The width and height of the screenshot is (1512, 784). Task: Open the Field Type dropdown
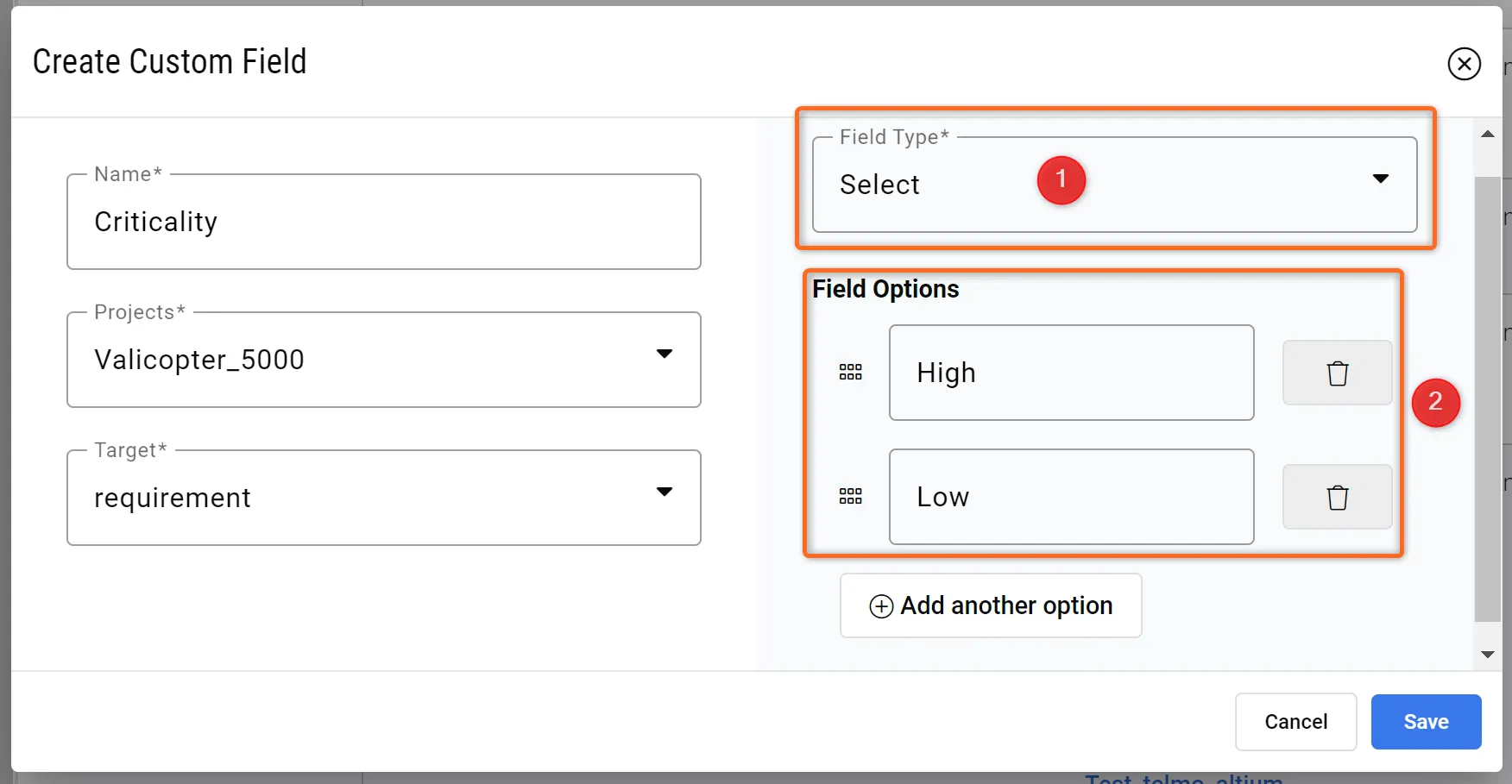1380,179
